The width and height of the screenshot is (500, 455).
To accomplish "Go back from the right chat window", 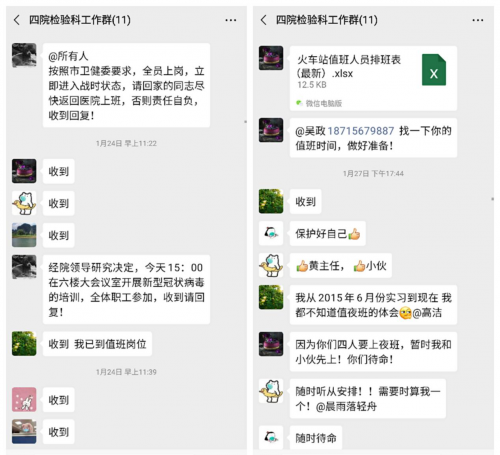I will coord(263,20).
